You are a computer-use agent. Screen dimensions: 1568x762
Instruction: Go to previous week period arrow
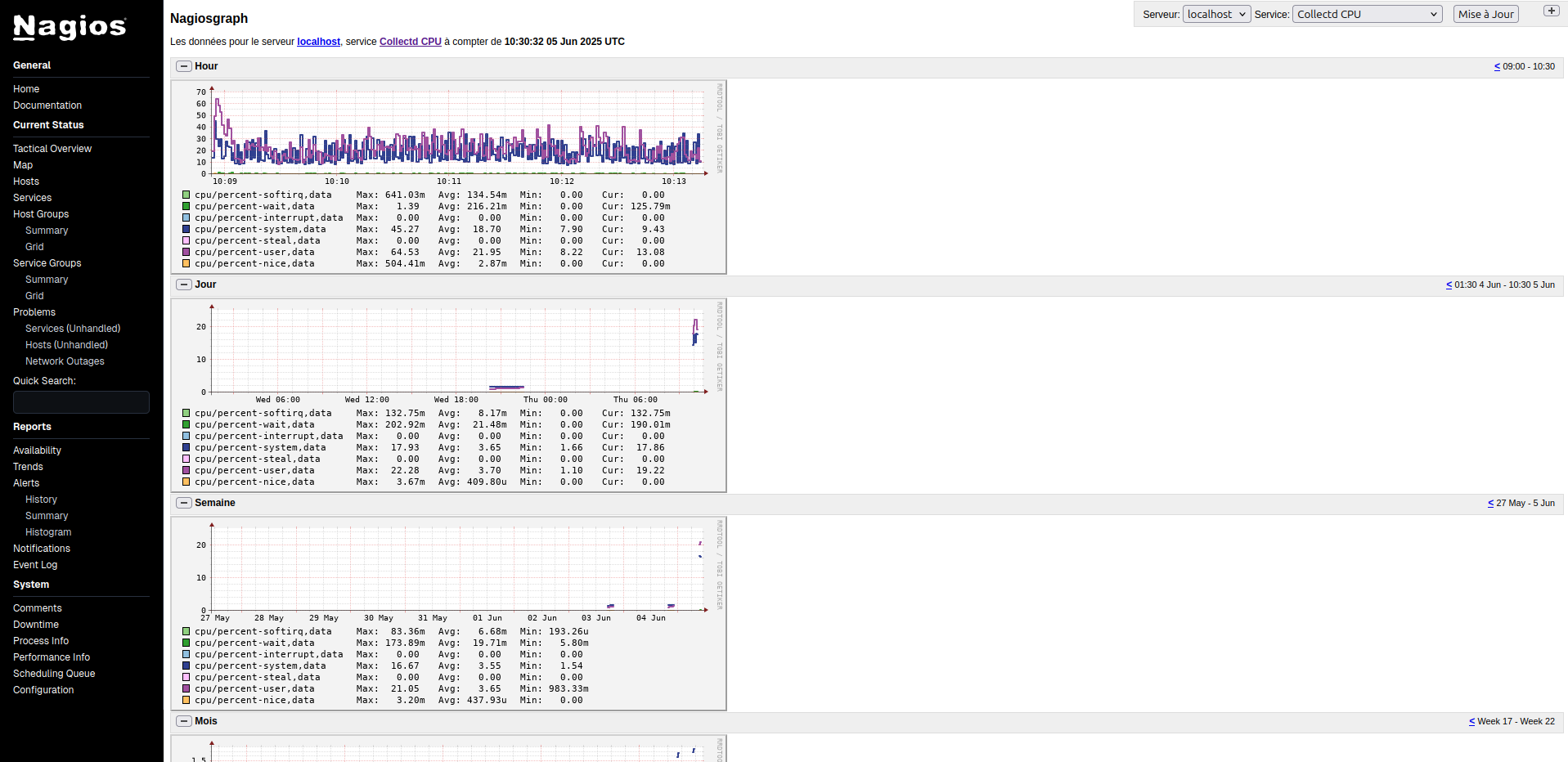click(1490, 504)
